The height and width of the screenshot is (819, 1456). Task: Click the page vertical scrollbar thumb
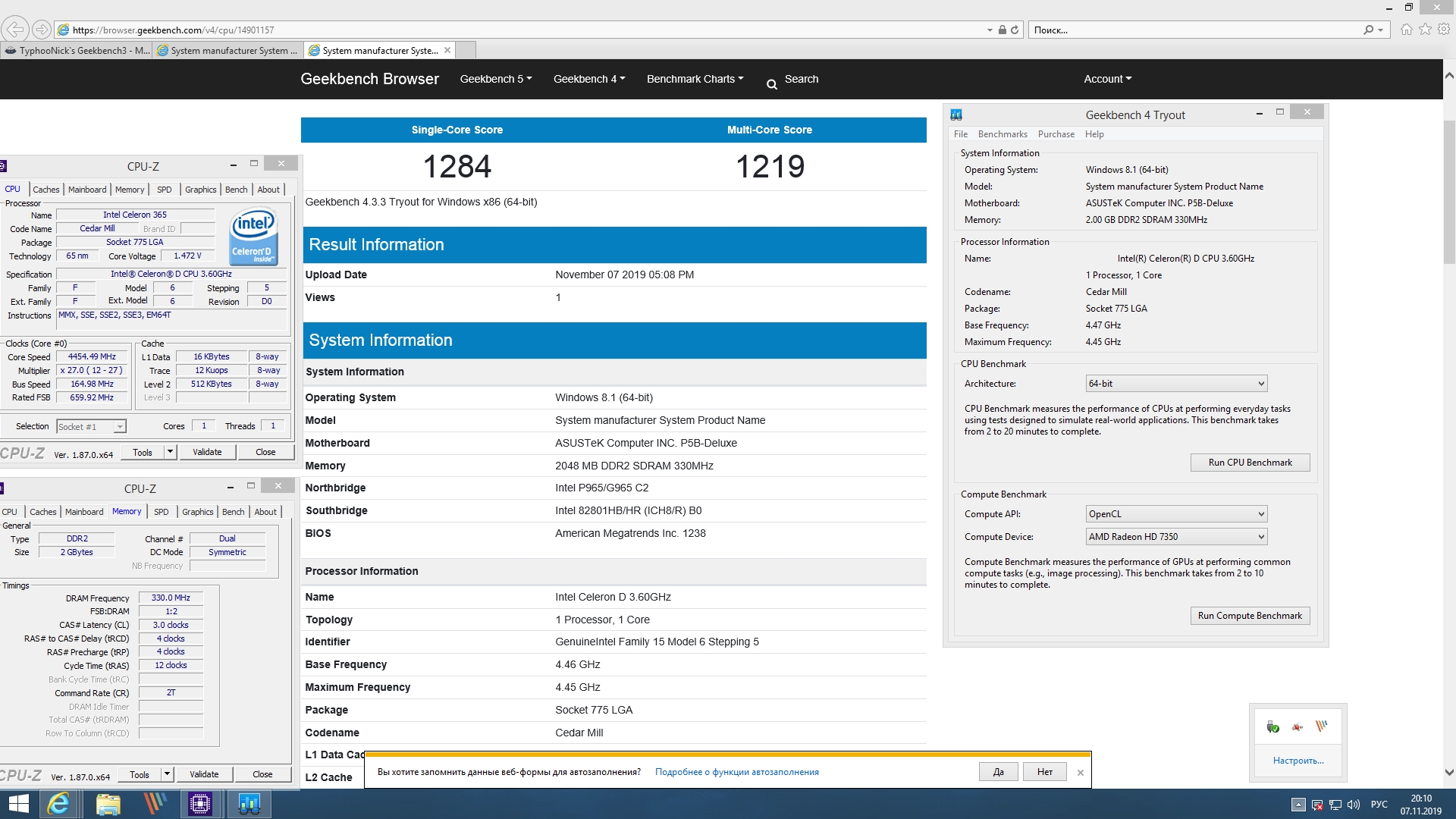[1449, 192]
